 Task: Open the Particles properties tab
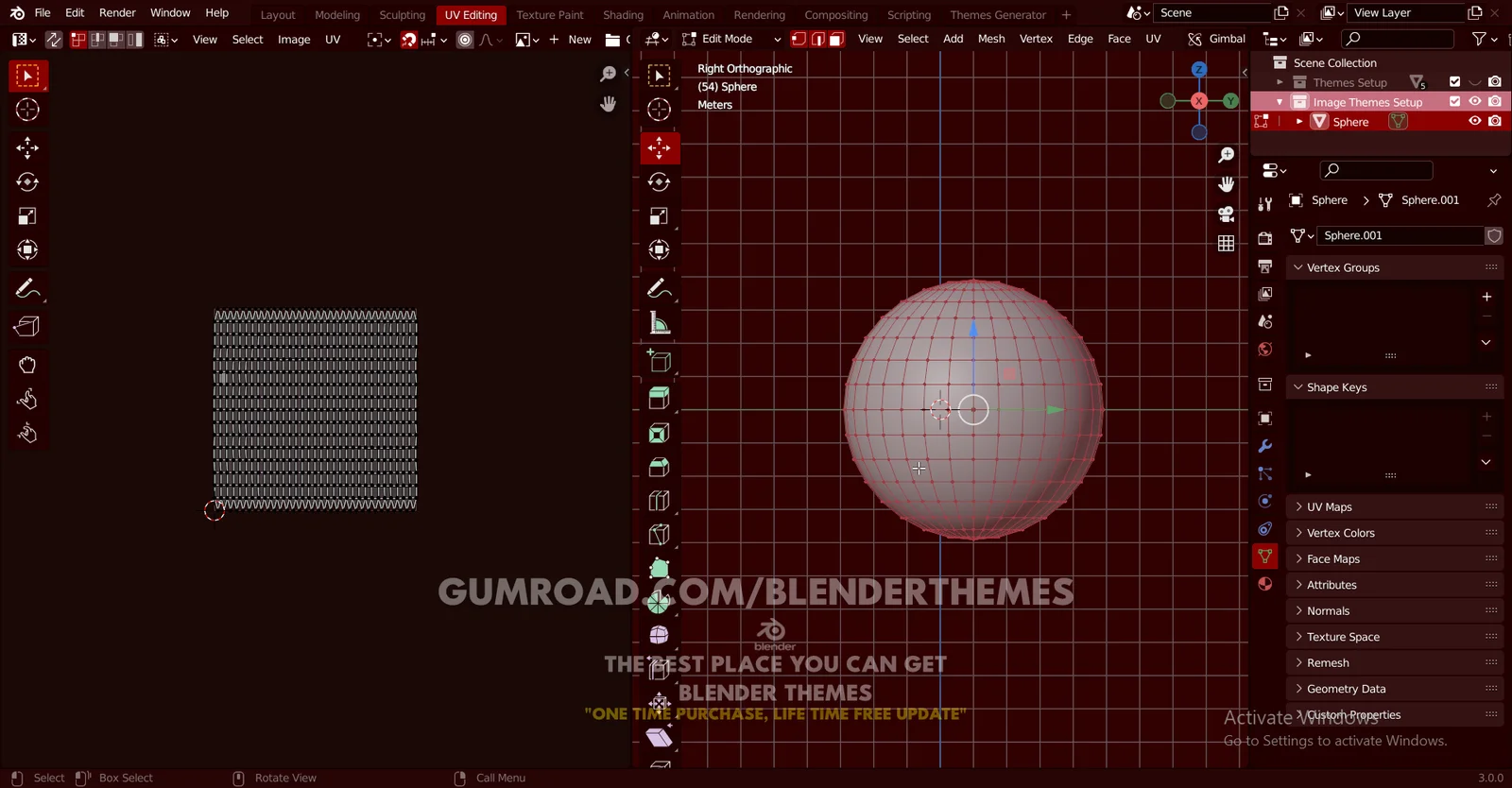tap(1265, 473)
